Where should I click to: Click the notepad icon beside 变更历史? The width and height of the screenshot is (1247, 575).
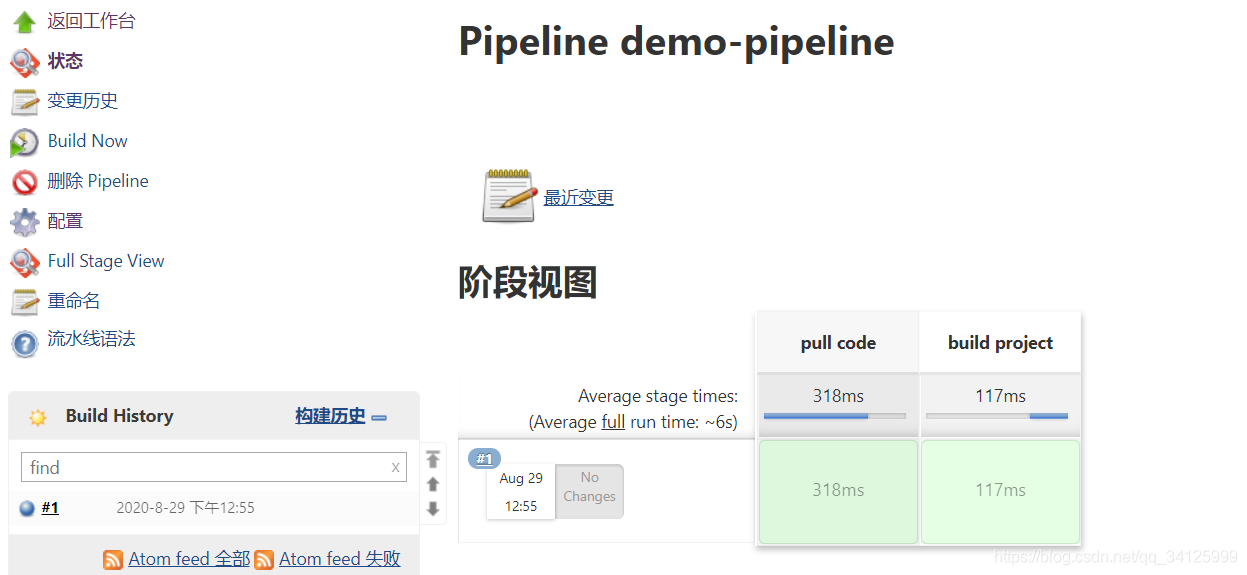pyautogui.click(x=24, y=102)
